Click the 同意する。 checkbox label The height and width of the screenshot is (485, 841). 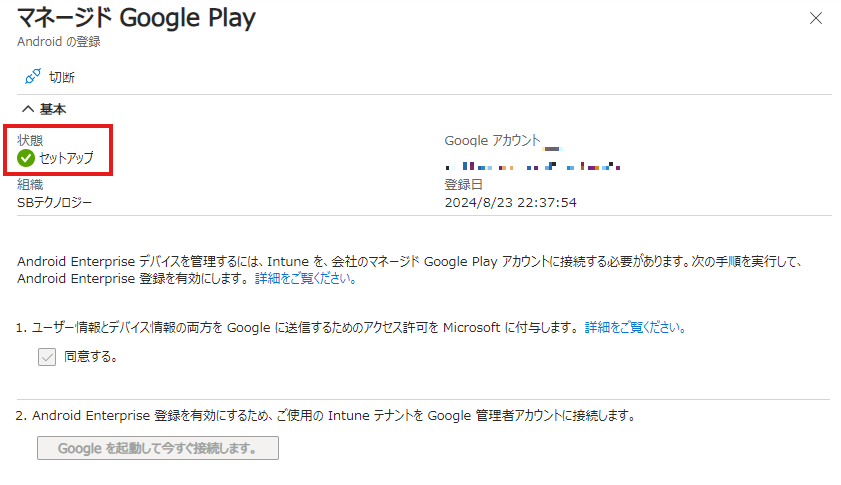coord(91,356)
